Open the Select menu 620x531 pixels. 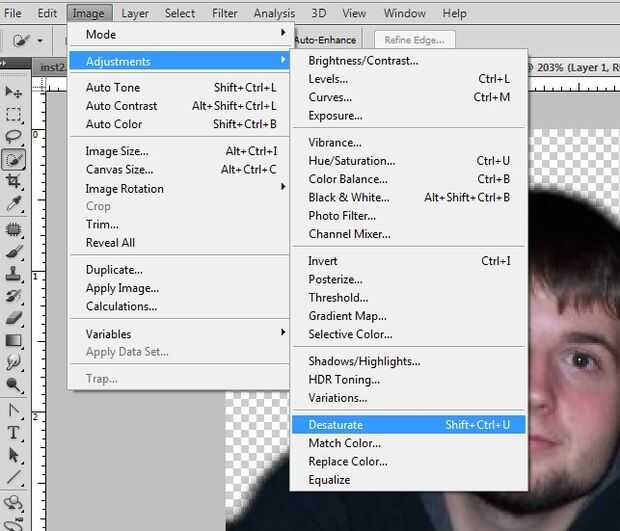tap(180, 13)
